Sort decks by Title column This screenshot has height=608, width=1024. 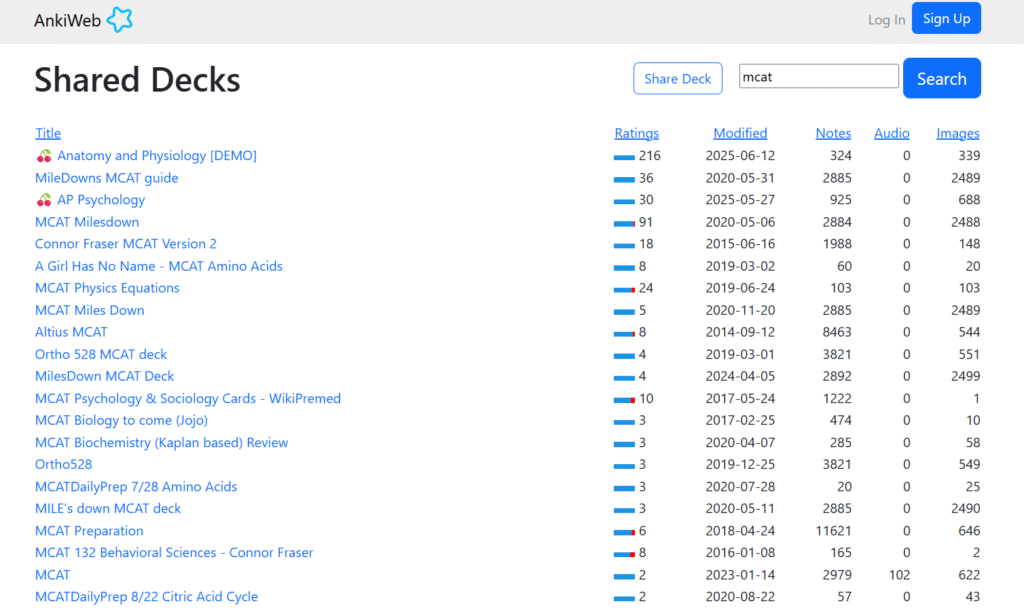pyautogui.click(x=48, y=133)
